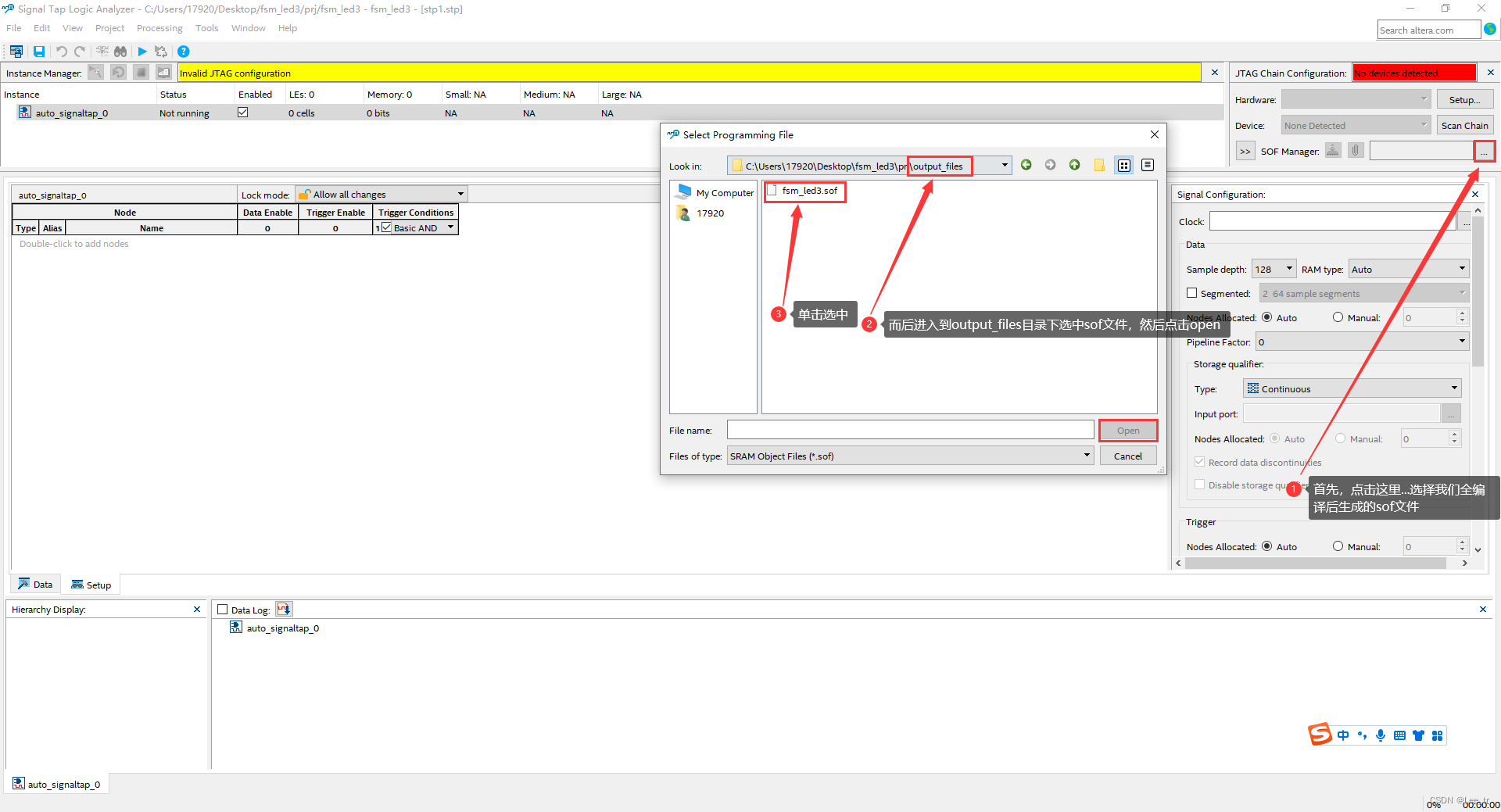Image resolution: width=1501 pixels, height=812 pixels.
Task: Go up one folder level in the dialog
Action: [x=1074, y=165]
